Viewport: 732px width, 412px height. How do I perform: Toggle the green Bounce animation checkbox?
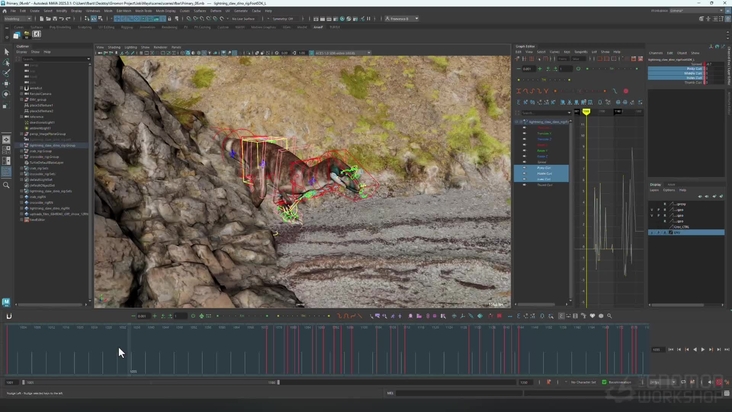604,382
